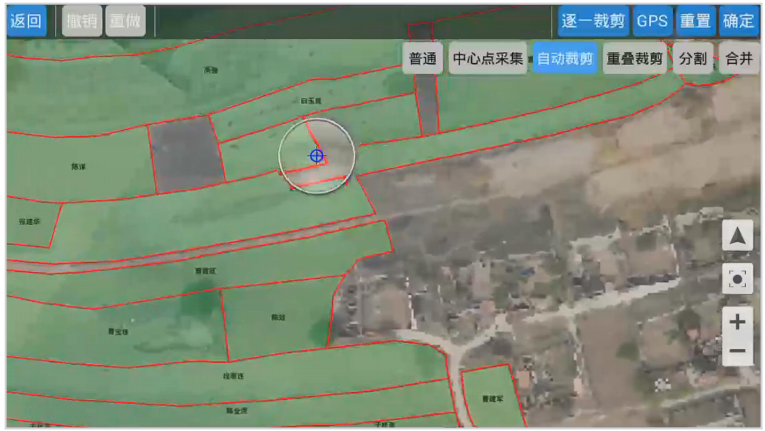Choose the 分割 (split) tool
Viewport: 765px width, 431px height.
[692, 59]
